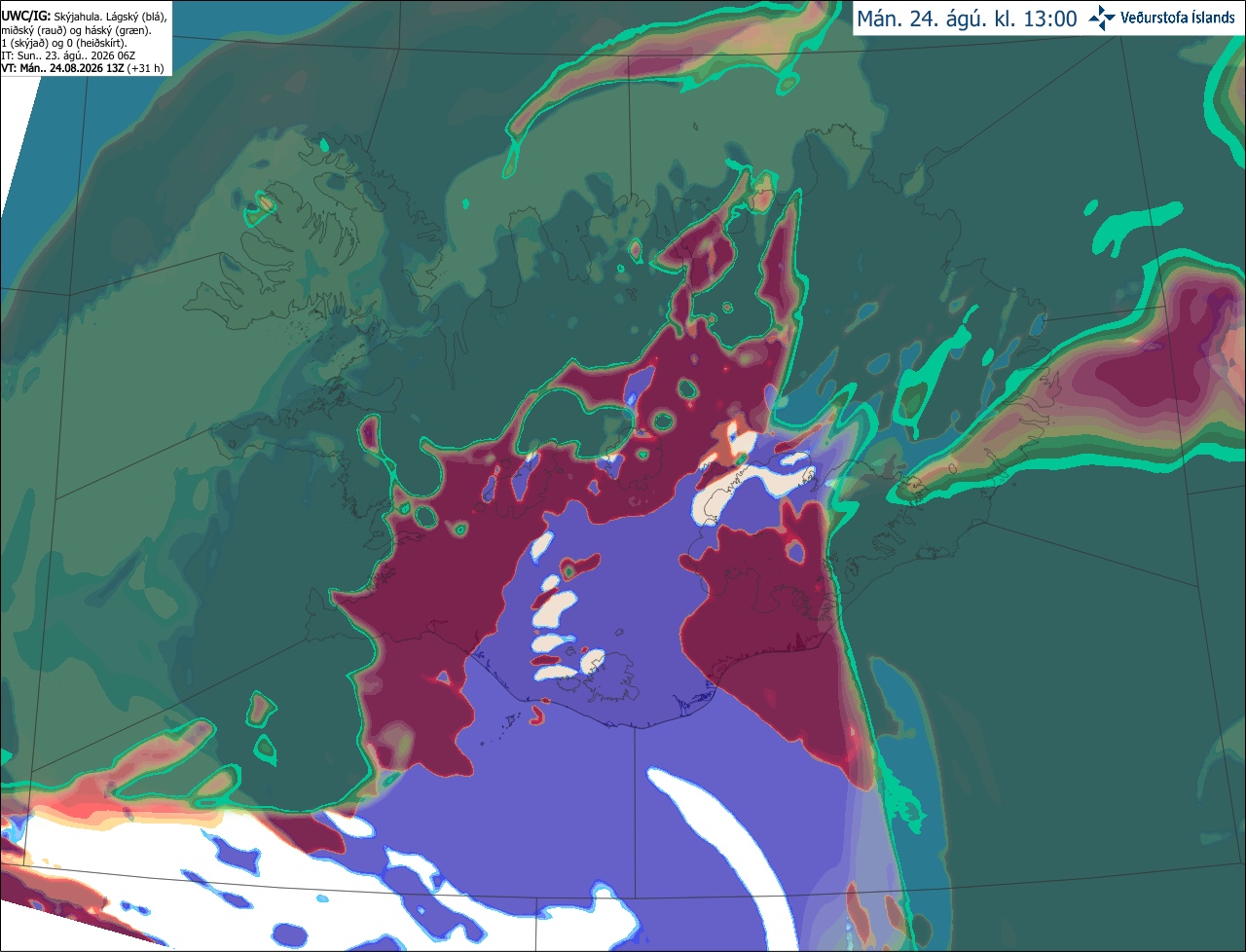1246x952 pixels.
Task: Click the UWC/IG legend title
Action: coord(25,17)
